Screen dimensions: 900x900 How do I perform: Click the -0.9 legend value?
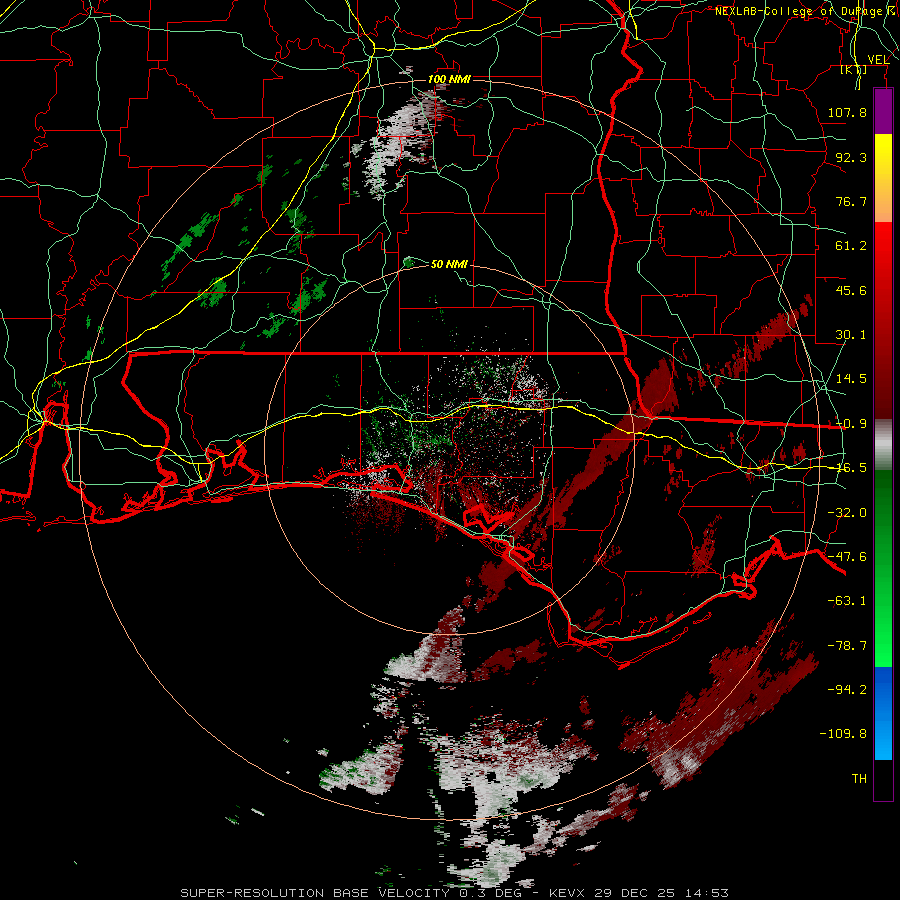851,423
